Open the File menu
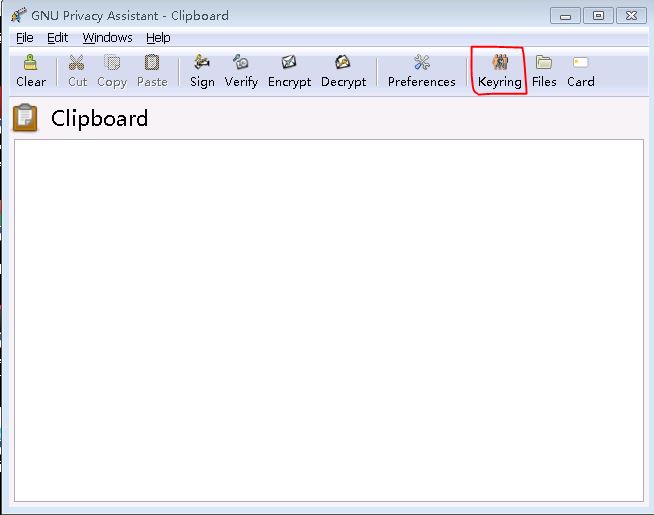This screenshot has height=515, width=654. click(x=25, y=38)
